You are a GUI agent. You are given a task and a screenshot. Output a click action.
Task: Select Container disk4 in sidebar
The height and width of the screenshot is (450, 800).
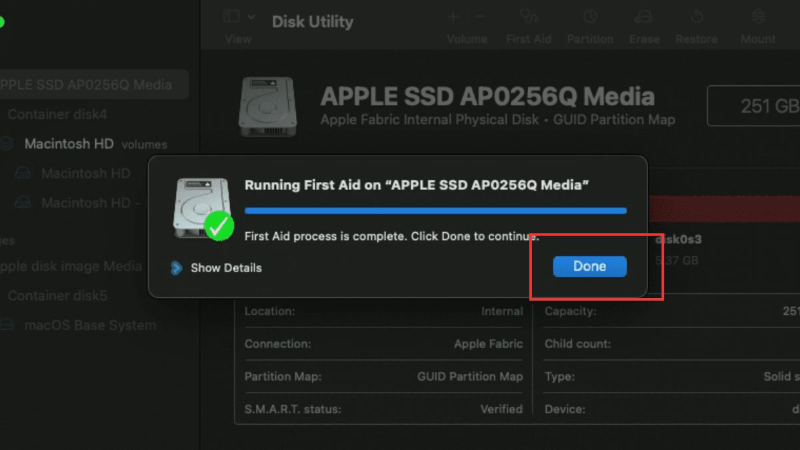57,114
